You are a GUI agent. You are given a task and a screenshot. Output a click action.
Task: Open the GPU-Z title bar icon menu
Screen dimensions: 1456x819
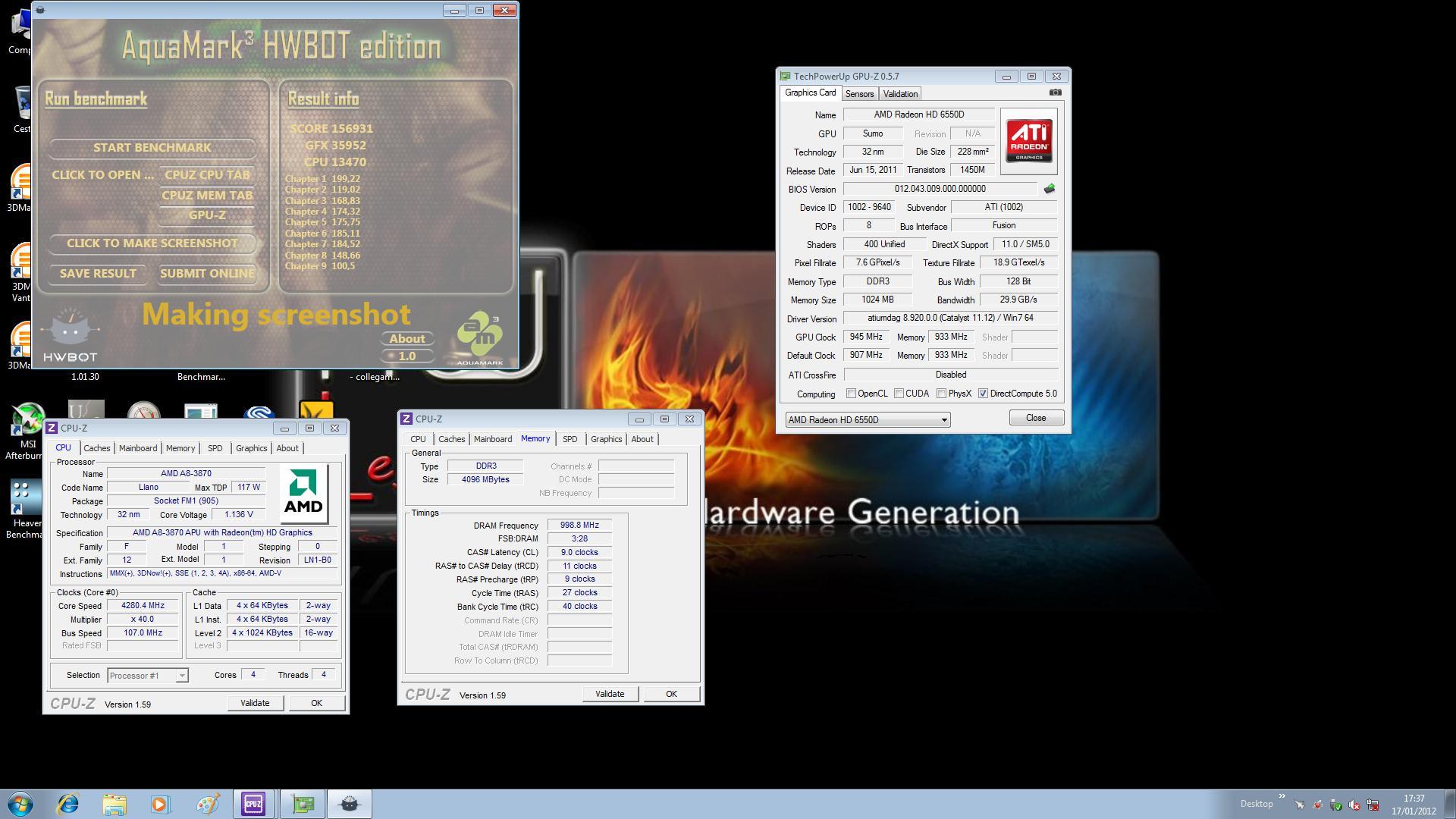click(786, 76)
